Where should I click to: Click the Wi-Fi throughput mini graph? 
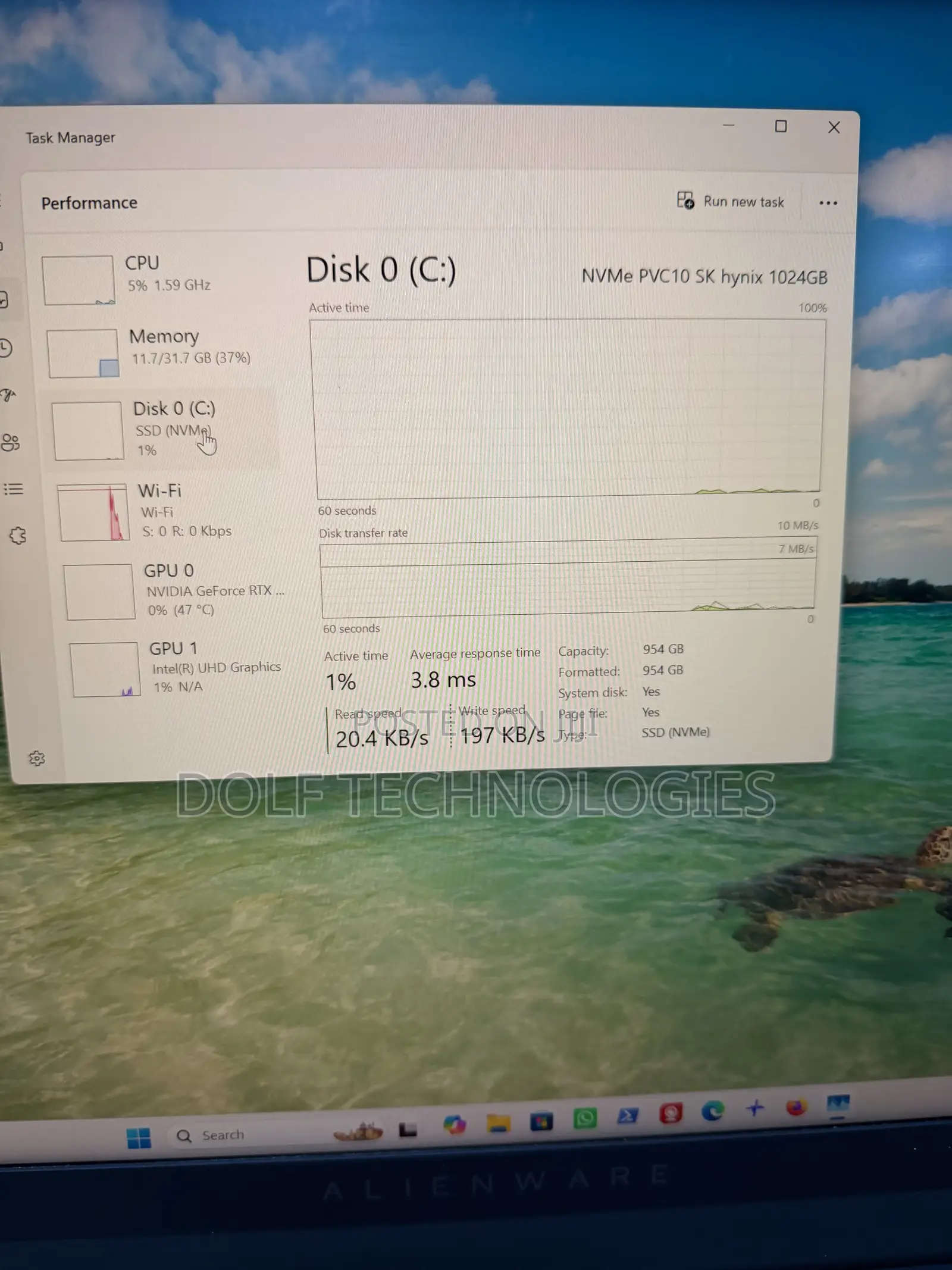(93, 512)
